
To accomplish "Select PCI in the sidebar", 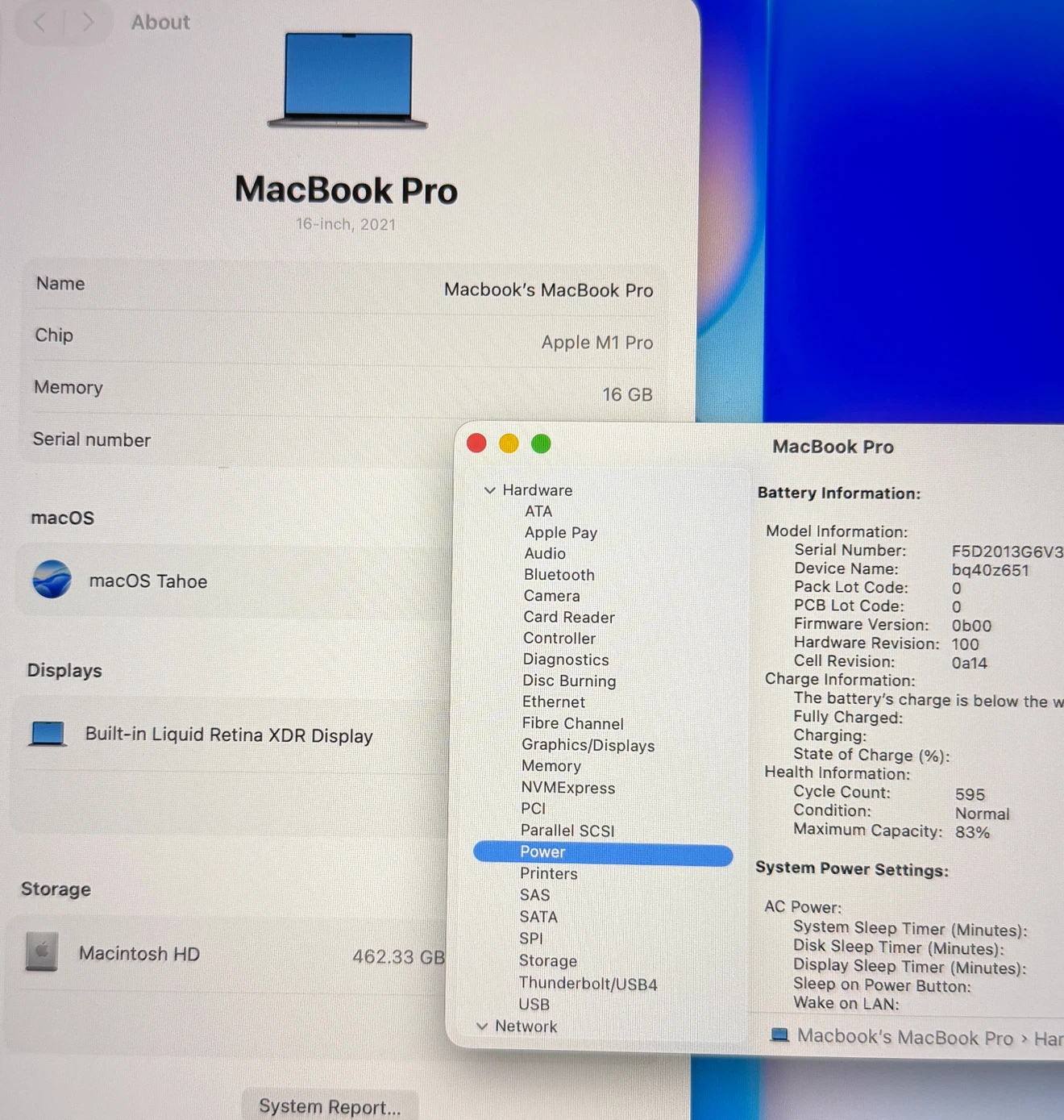I will (533, 808).
